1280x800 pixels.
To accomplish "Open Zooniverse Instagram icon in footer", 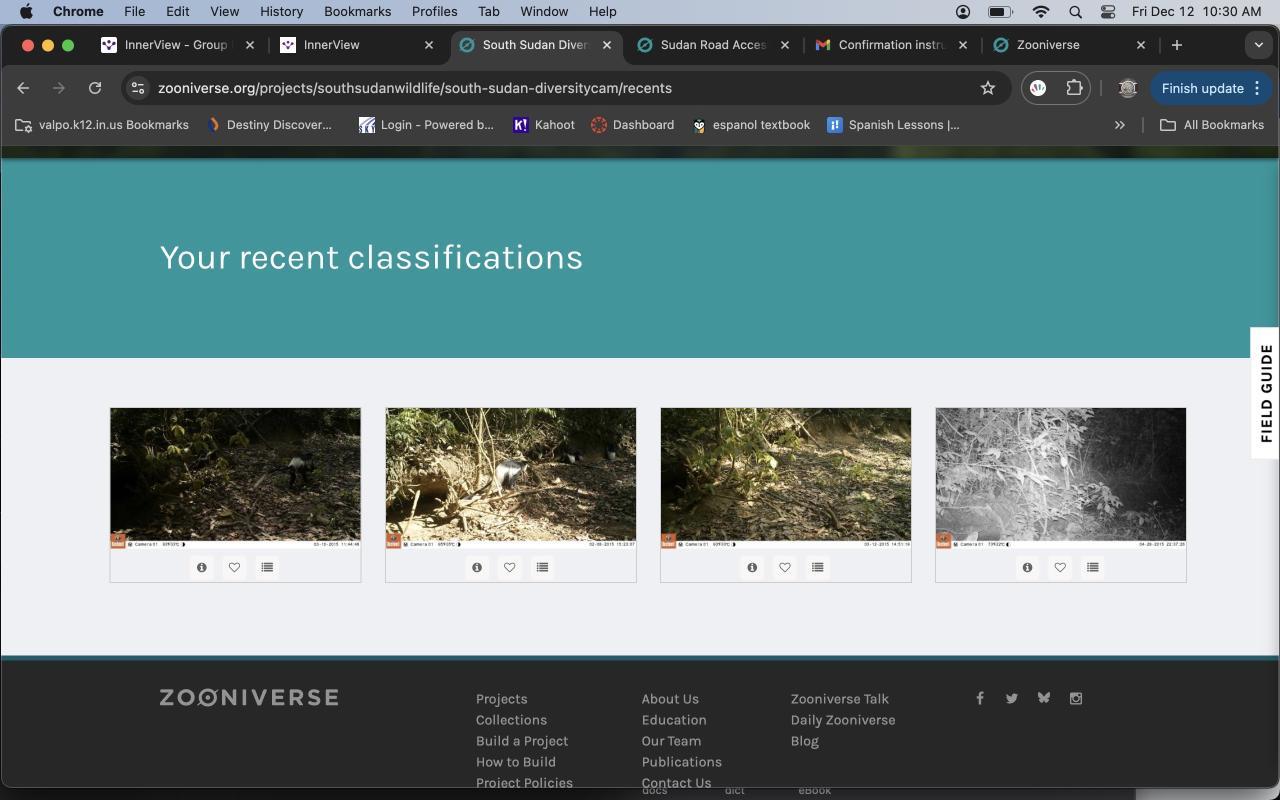I will [x=1076, y=698].
